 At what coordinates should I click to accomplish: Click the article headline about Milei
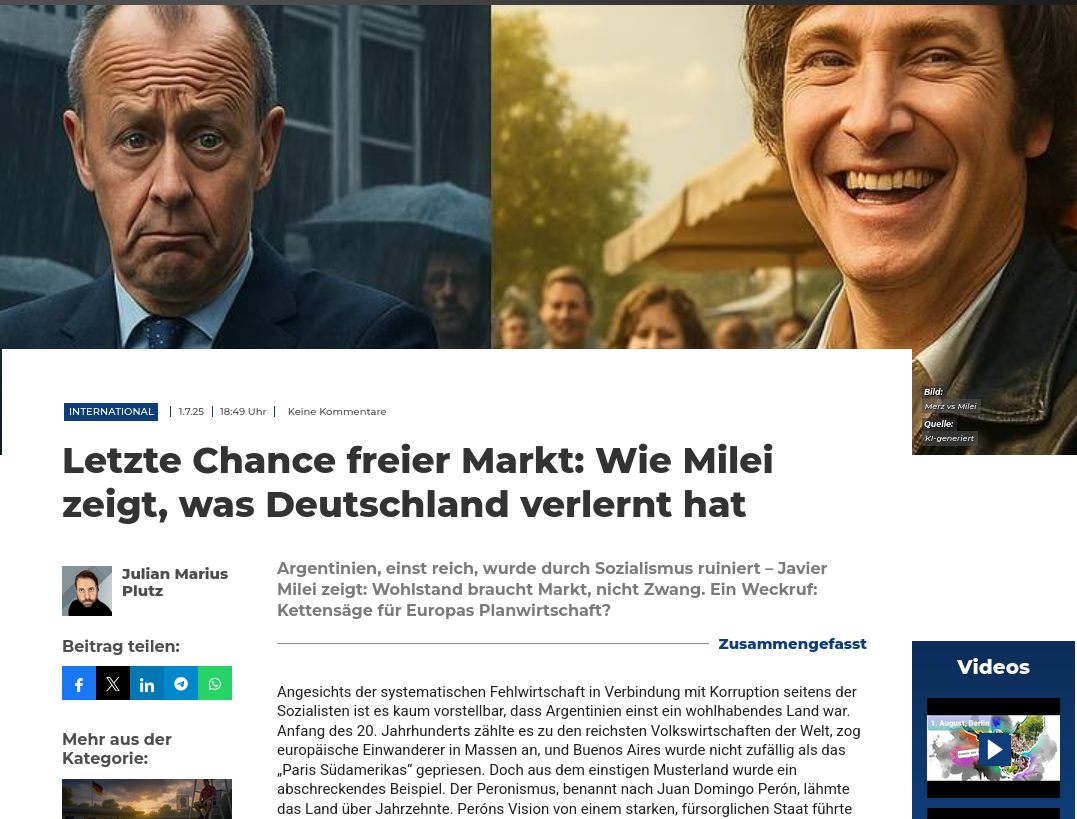(x=418, y=482)
